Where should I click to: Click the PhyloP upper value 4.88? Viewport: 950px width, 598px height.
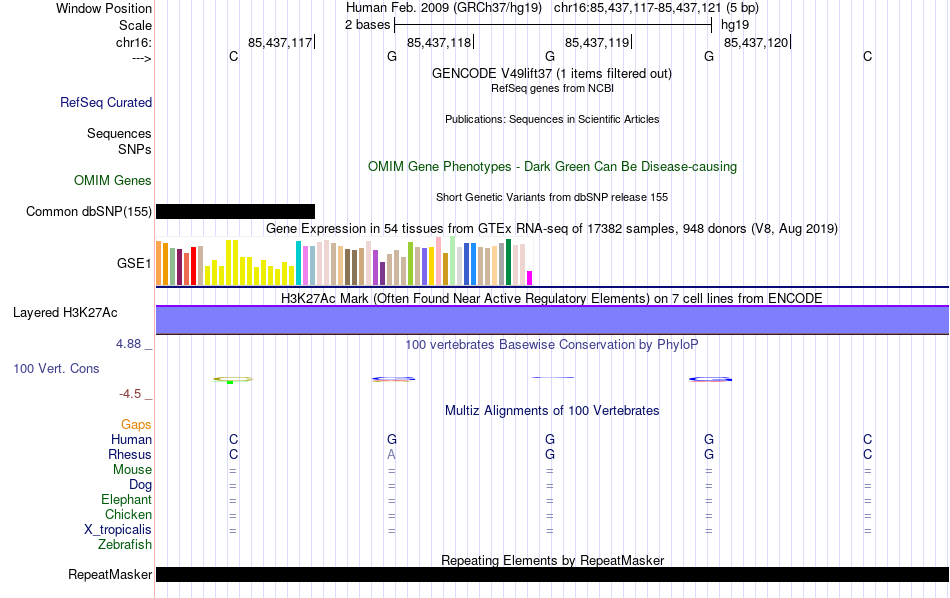[128, 344]
